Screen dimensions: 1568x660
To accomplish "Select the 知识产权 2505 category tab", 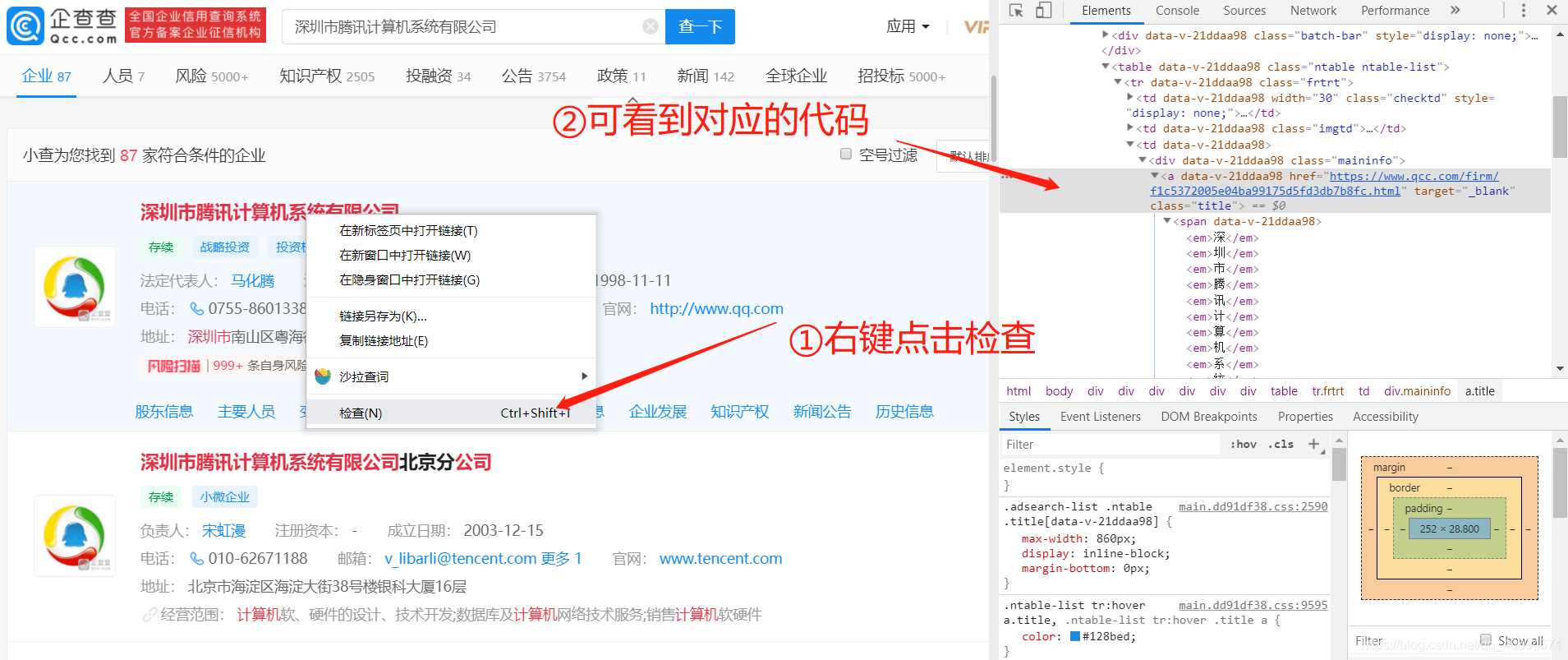I will click(x=327, y=76).
